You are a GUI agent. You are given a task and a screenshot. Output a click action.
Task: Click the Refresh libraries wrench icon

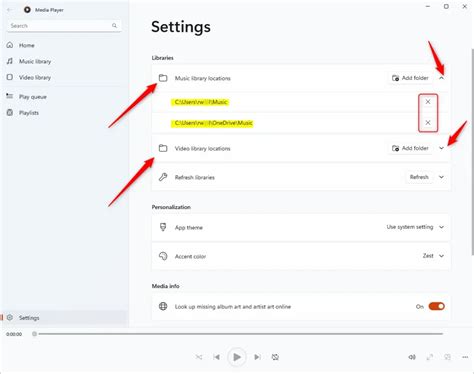[x=163, y=177]
